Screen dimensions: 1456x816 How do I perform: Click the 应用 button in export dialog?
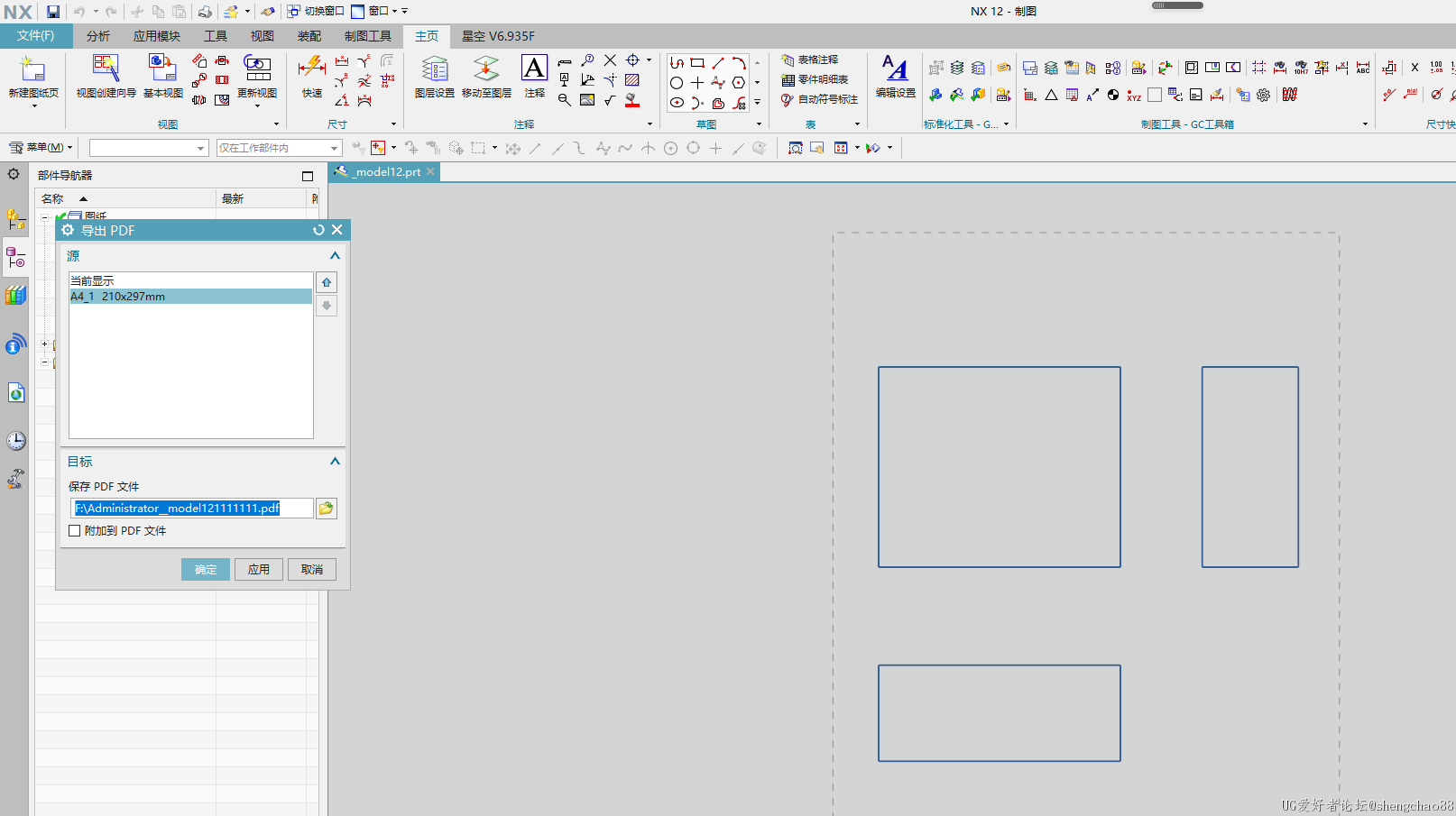pos(259,569)
